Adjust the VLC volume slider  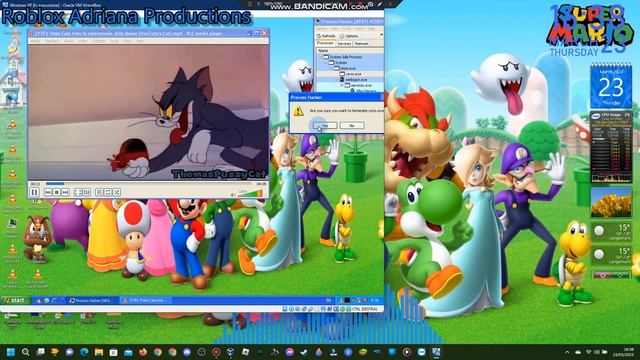(x=250, y=193)
